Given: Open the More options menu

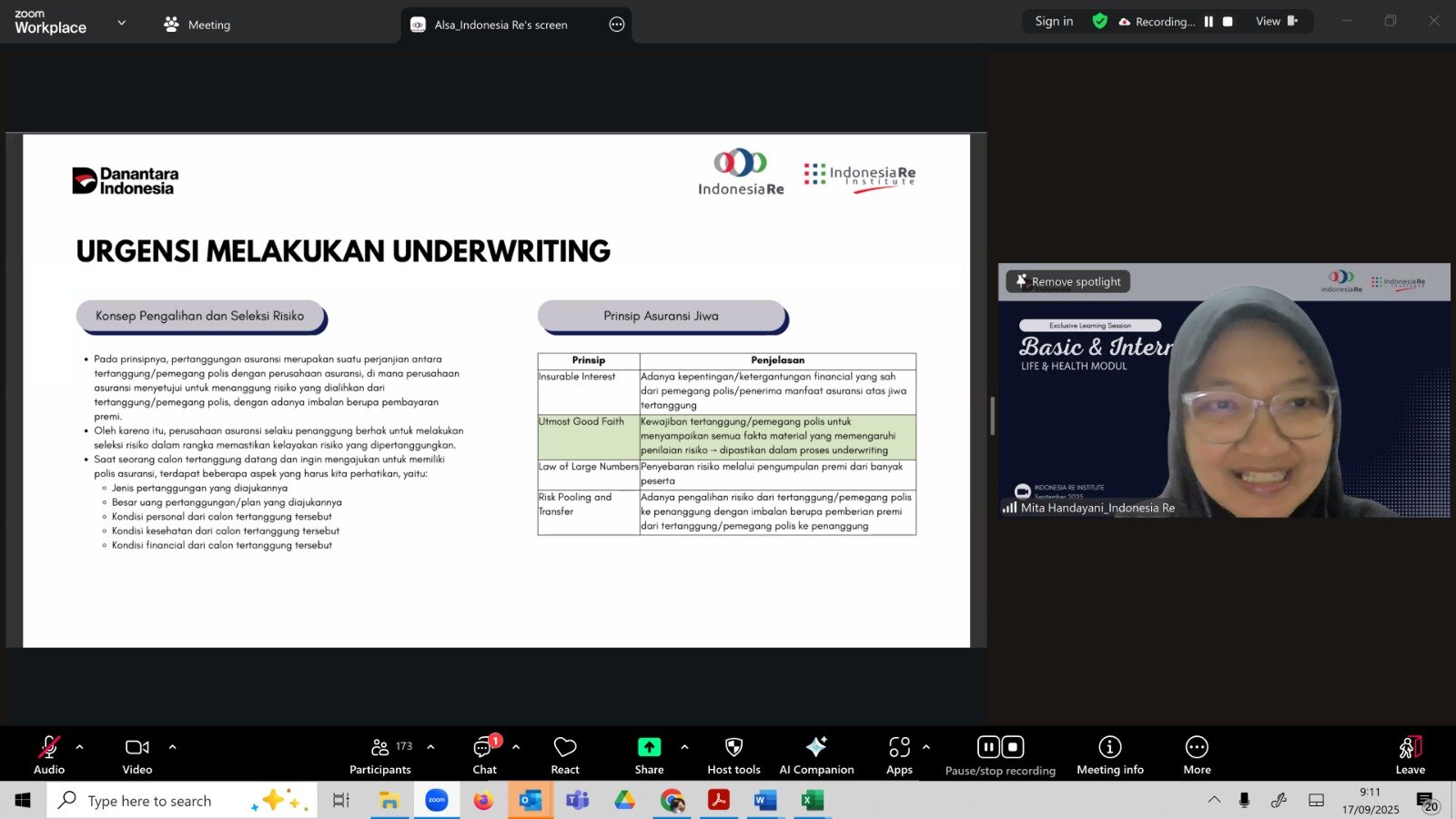Looking at the screenshot, I should pos(1197,755).
